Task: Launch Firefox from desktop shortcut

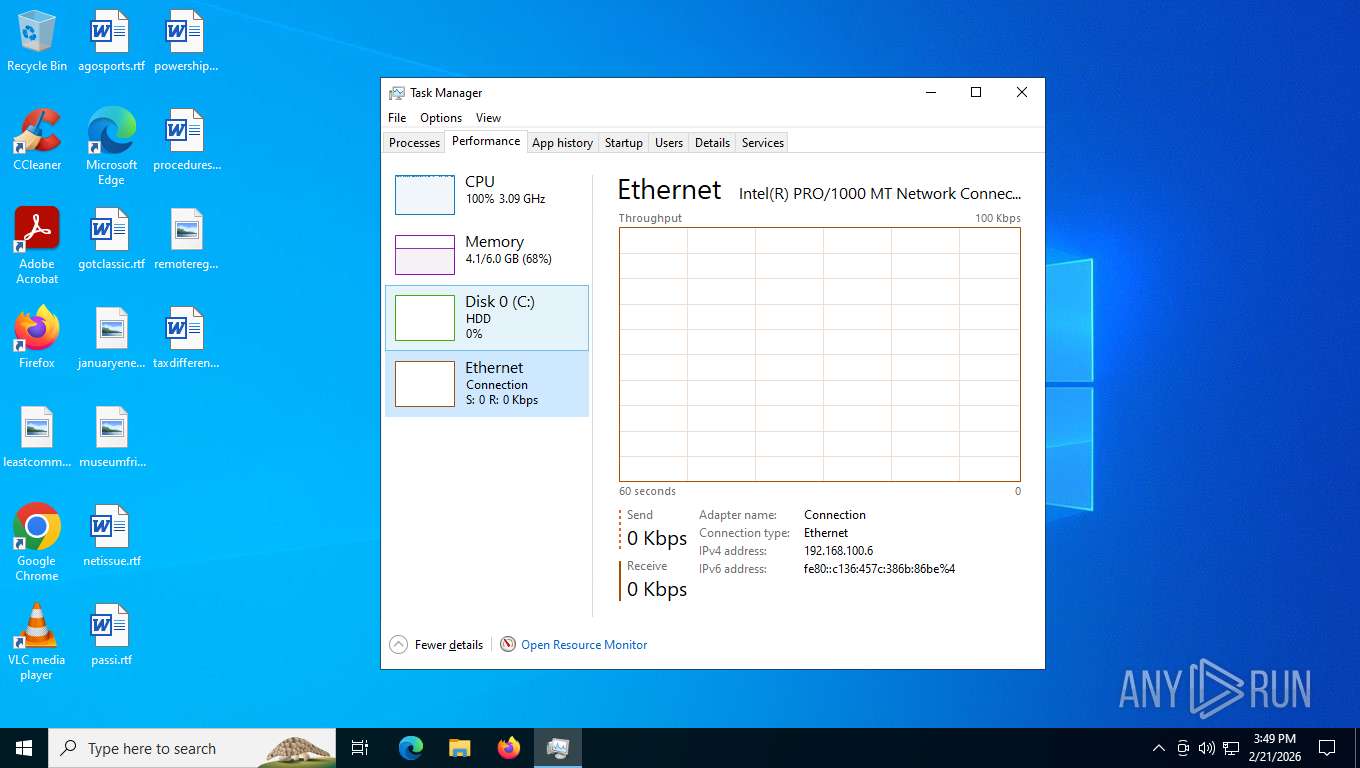Action: 37,338
